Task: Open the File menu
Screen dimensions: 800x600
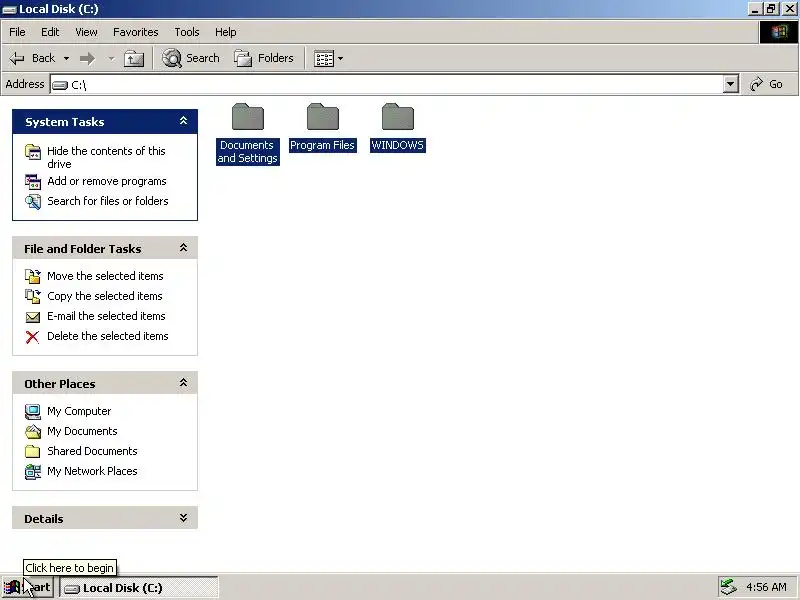Action: pyautogui.click(x=17, y=32)
